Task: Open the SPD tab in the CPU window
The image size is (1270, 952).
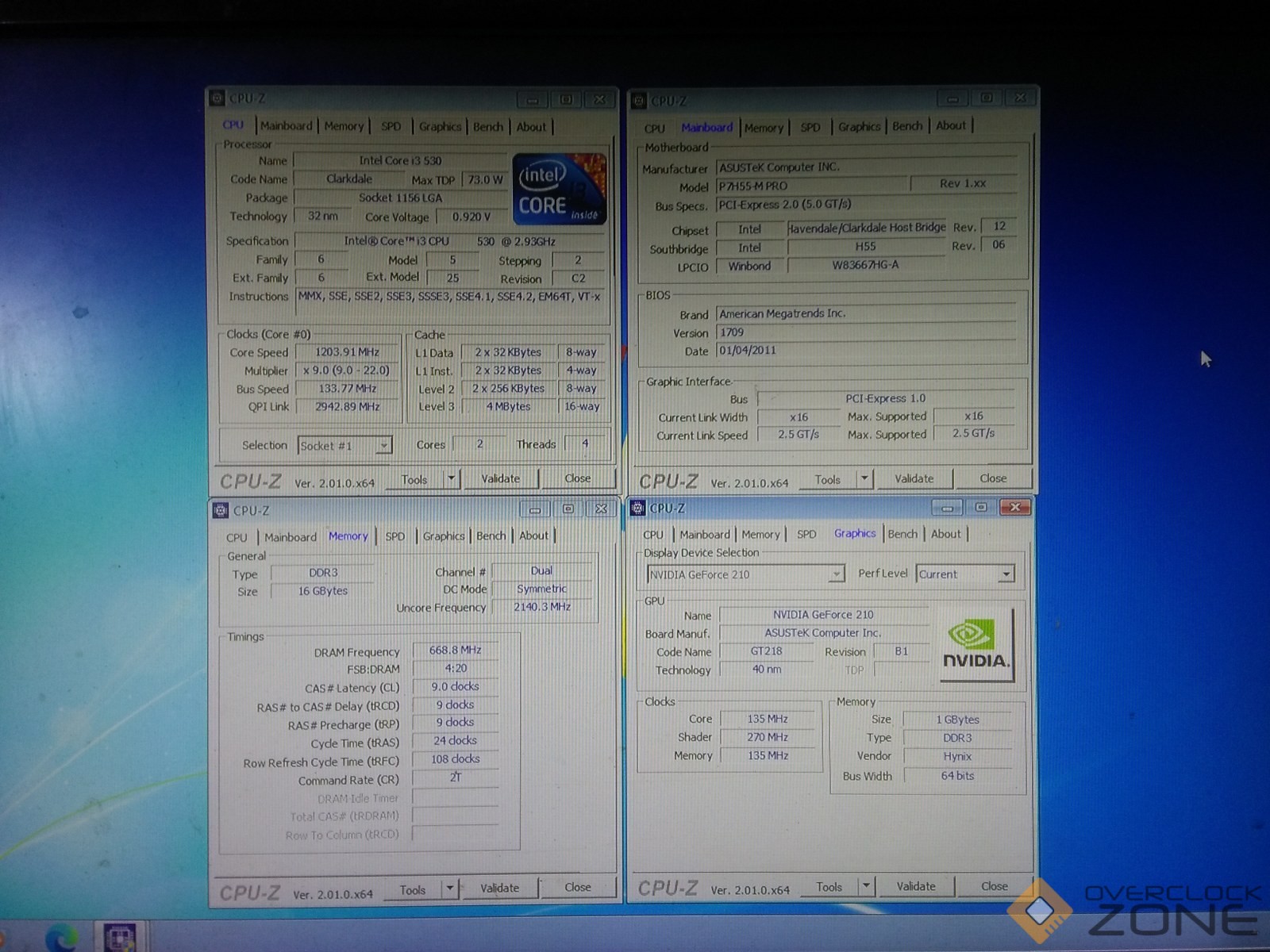Action: [x=391, y=125]
